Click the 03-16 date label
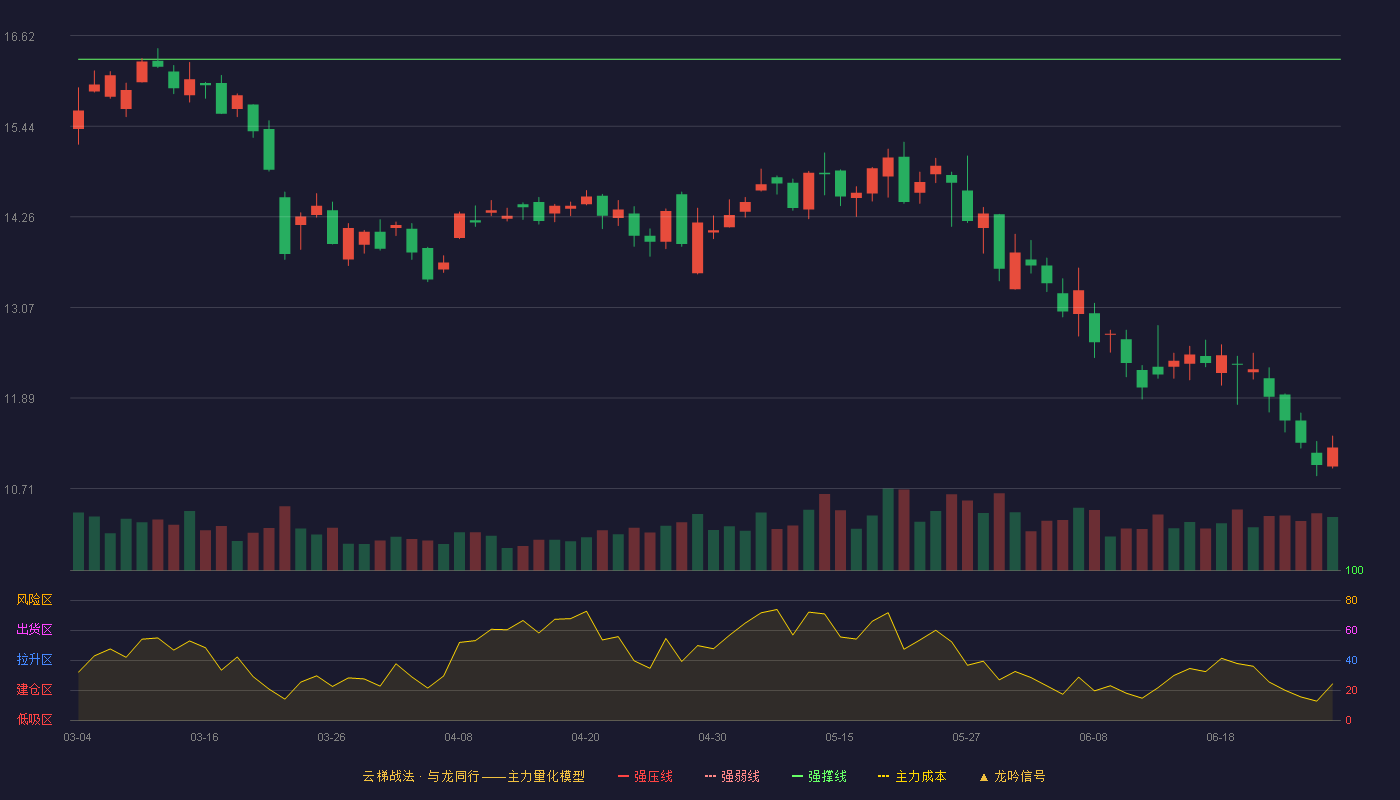Screen dimensions: 1400x800 pyautogui.click(x=204, y=737)
